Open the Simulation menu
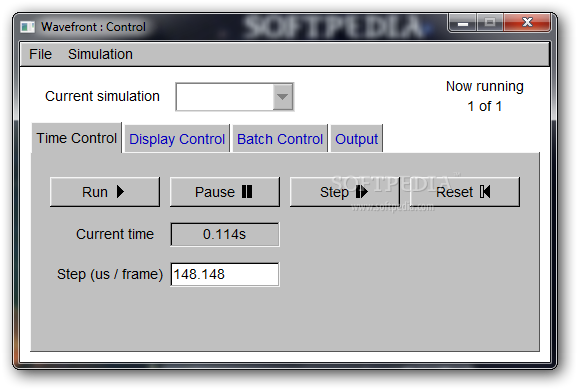The image size is (578, 390). click(x=100, y=54)
